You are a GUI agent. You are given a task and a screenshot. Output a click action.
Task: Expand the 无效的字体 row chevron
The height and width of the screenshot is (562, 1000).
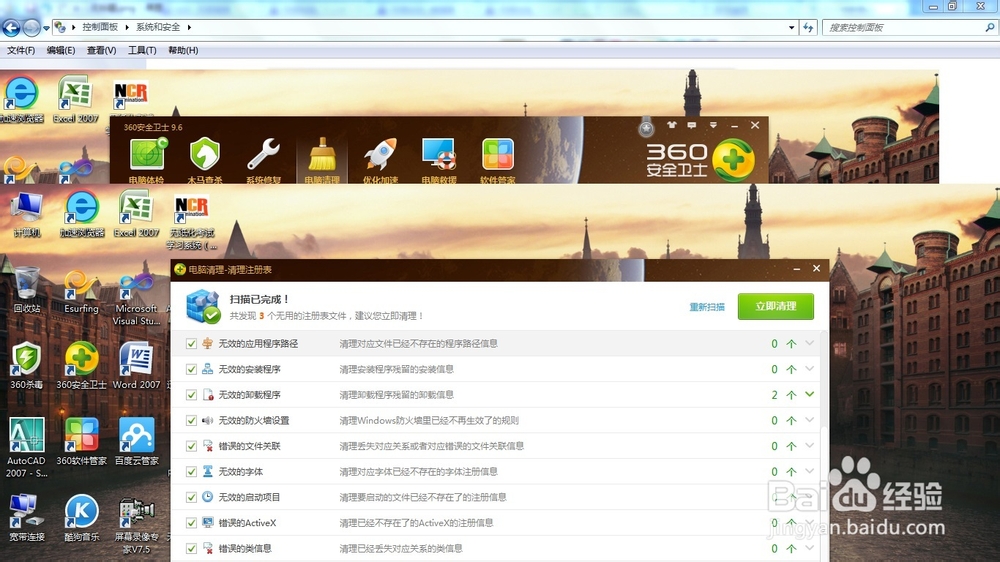[x=809, y=471]
